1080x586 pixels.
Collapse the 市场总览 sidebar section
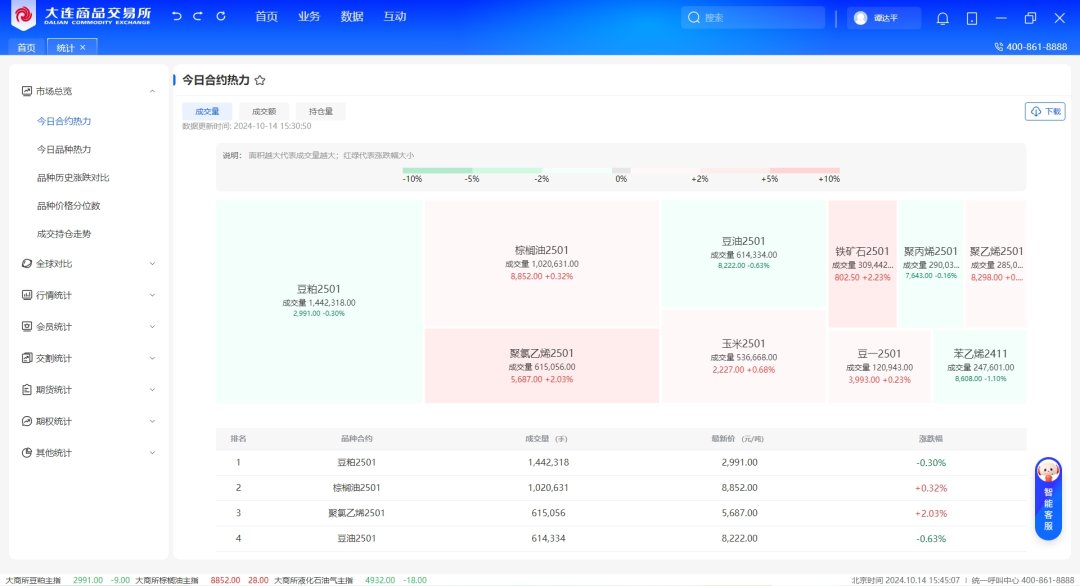pos(152,91)
